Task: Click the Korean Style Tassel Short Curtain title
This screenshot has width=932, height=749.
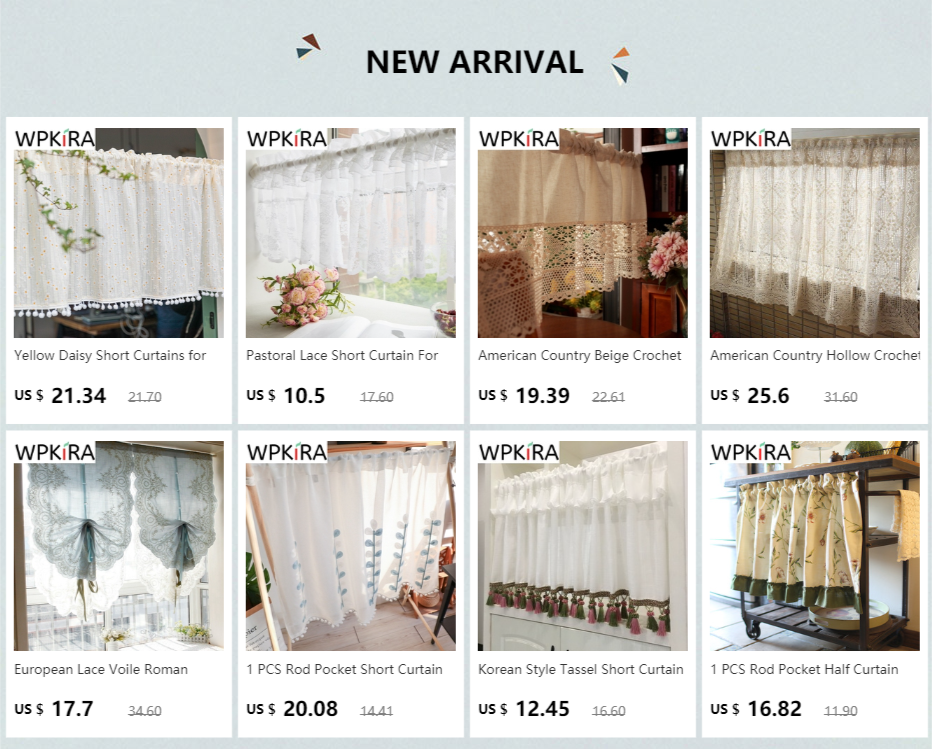Action: 581,669
